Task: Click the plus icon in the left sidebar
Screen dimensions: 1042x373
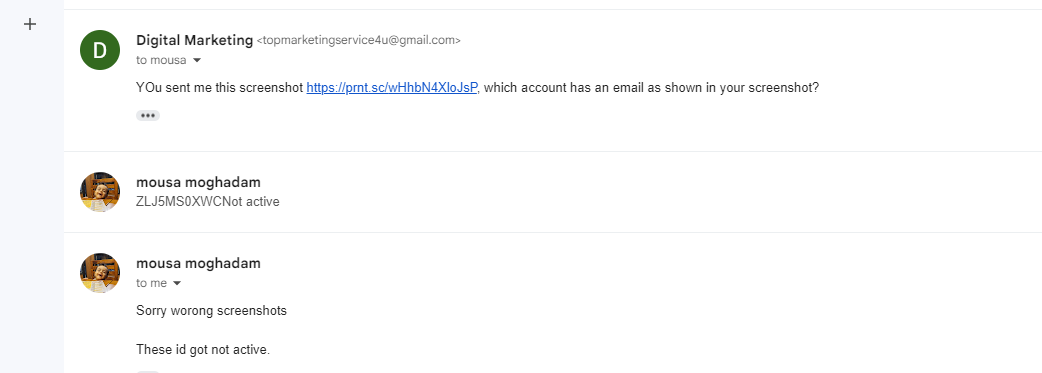Action: [x=30, y=25]
